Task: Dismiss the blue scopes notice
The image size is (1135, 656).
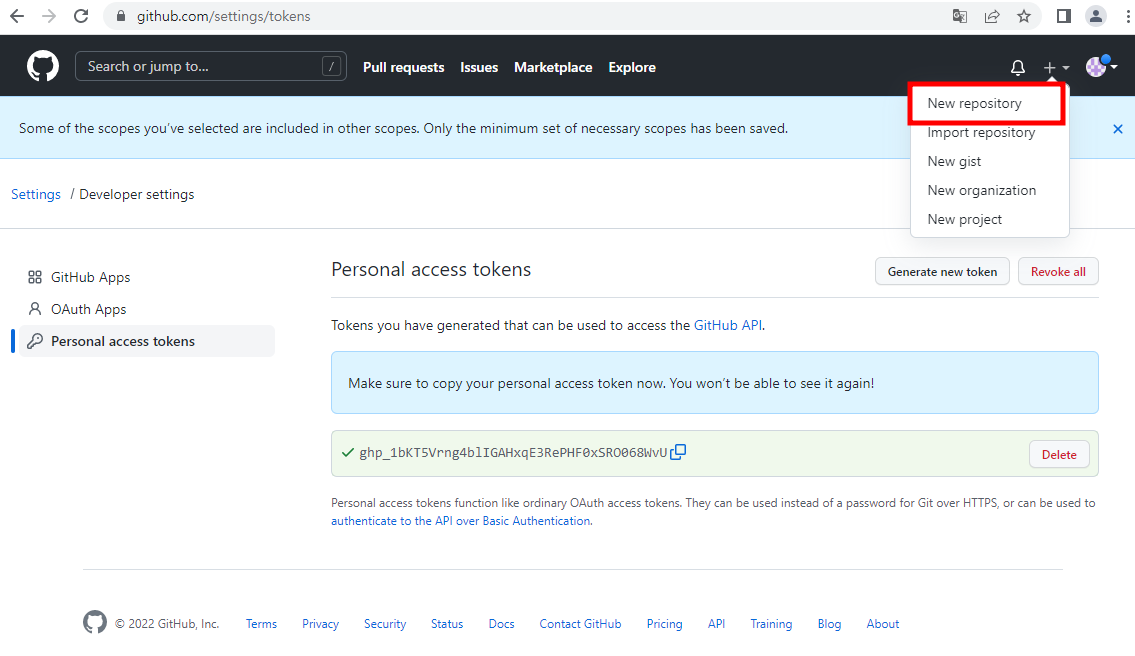Action: pyautogui.click(x=1118, y=129)
